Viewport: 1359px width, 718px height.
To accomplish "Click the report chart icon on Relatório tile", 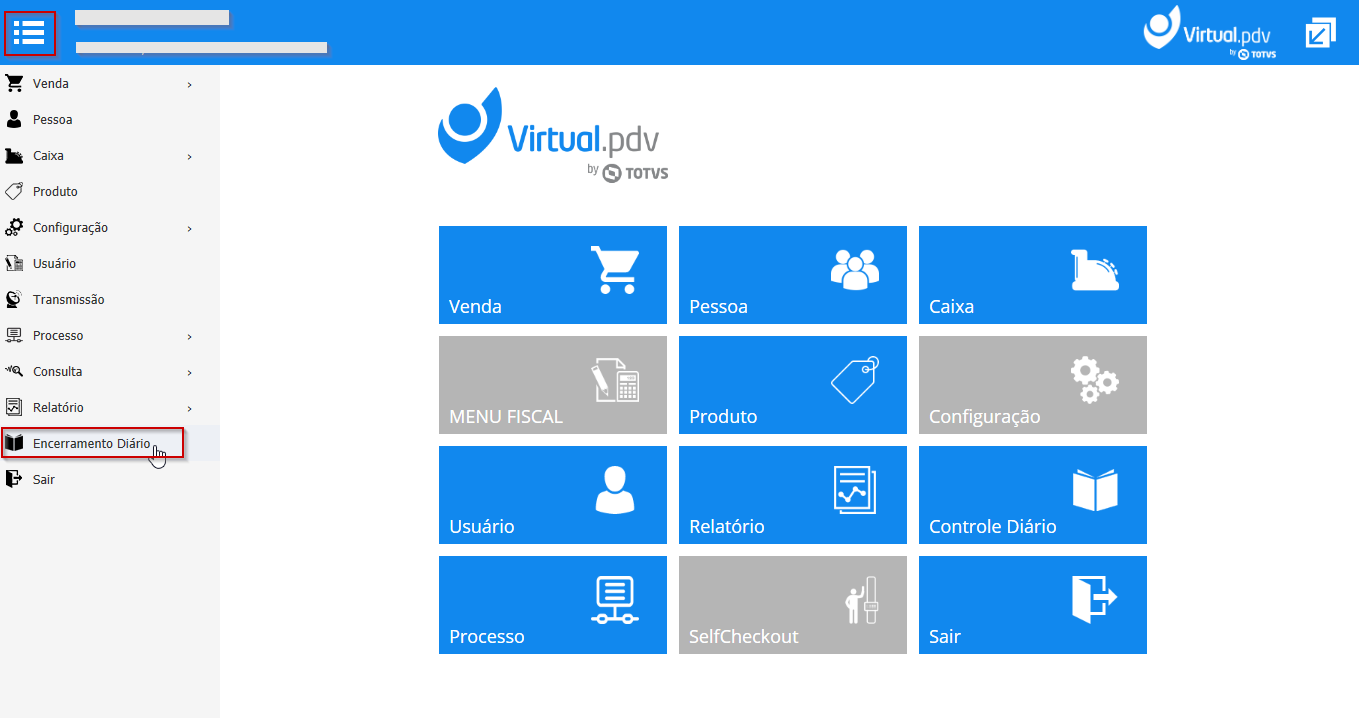I will [855, 490].
